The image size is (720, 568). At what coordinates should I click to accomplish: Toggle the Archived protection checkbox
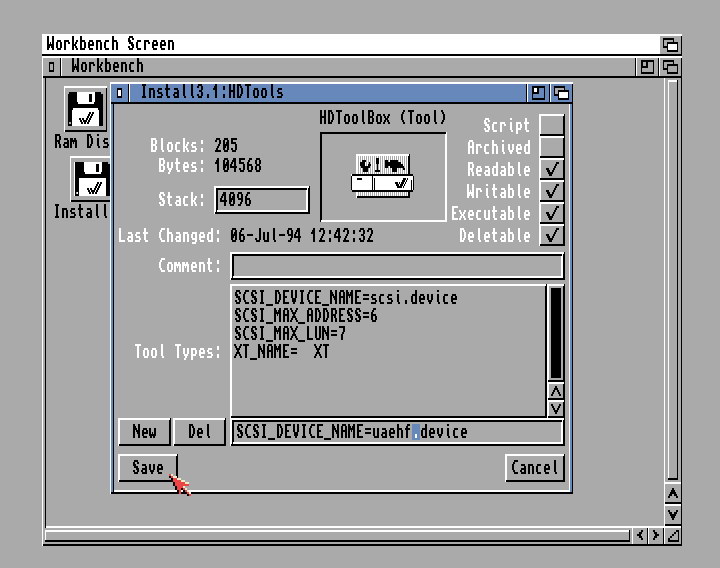551,147
